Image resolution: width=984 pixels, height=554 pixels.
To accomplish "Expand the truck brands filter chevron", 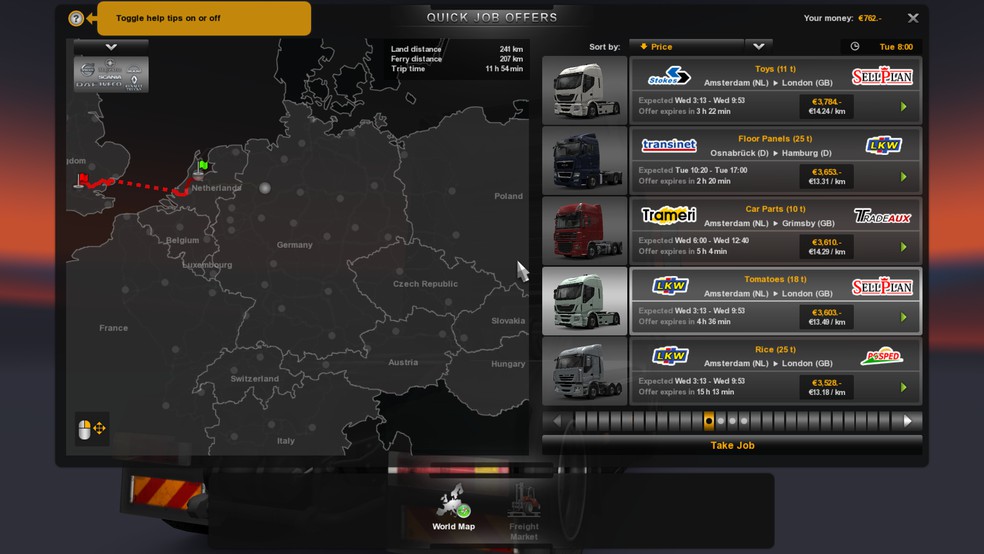I will click(111, 47).
